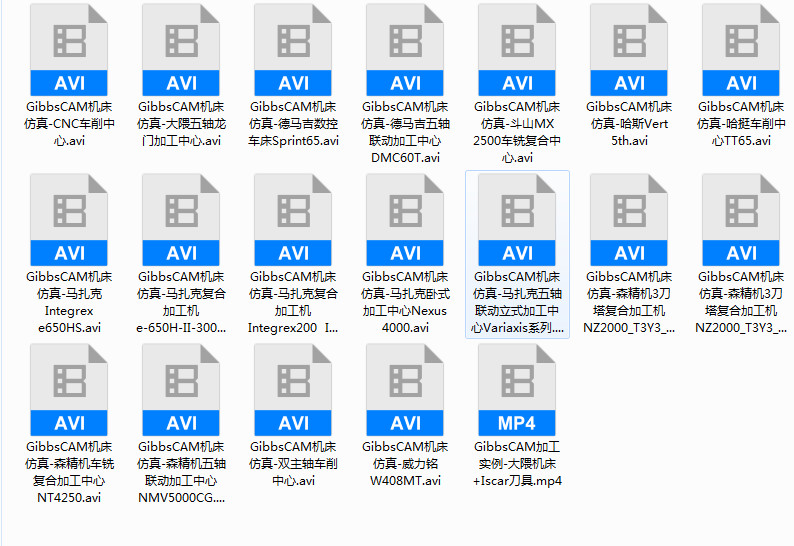This screenshot has width=794, height=546.
Task: Click the file name text '哈斯Vert 5th.avi'
Action: tap(629, 124)
